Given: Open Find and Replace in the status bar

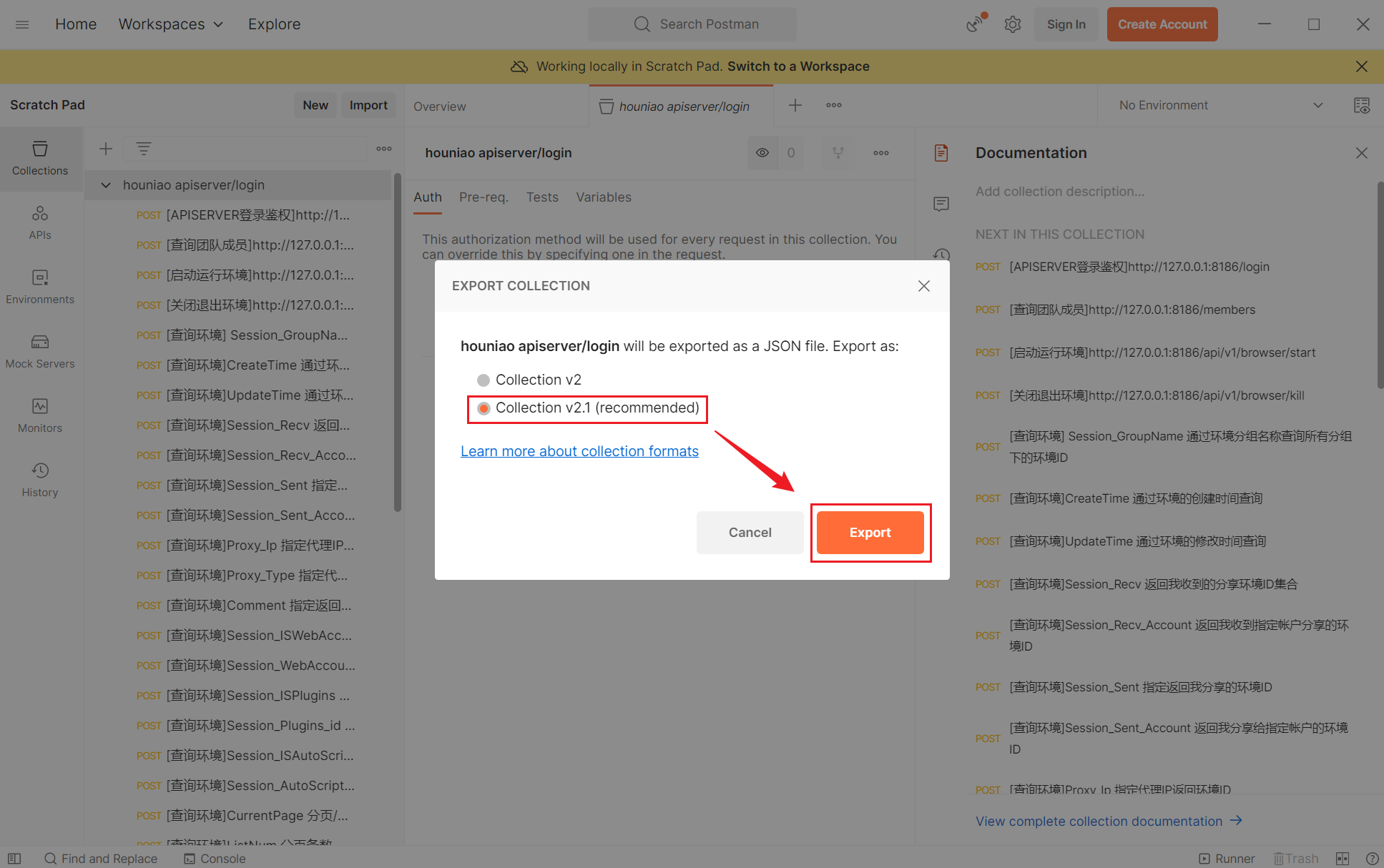Looking at the screenshot, I should 101,858.
